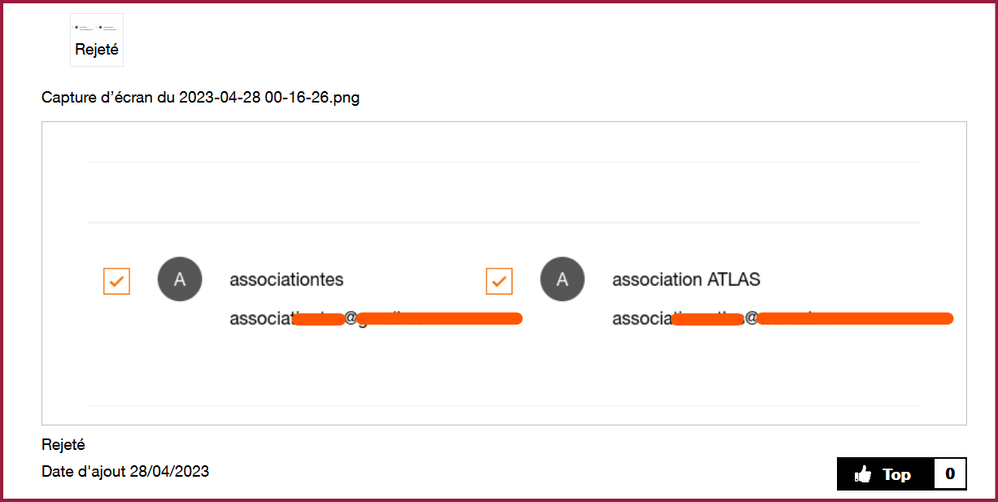Click the tiny logos inside the Rejeté thumbnail

click(x=97, y=27)
